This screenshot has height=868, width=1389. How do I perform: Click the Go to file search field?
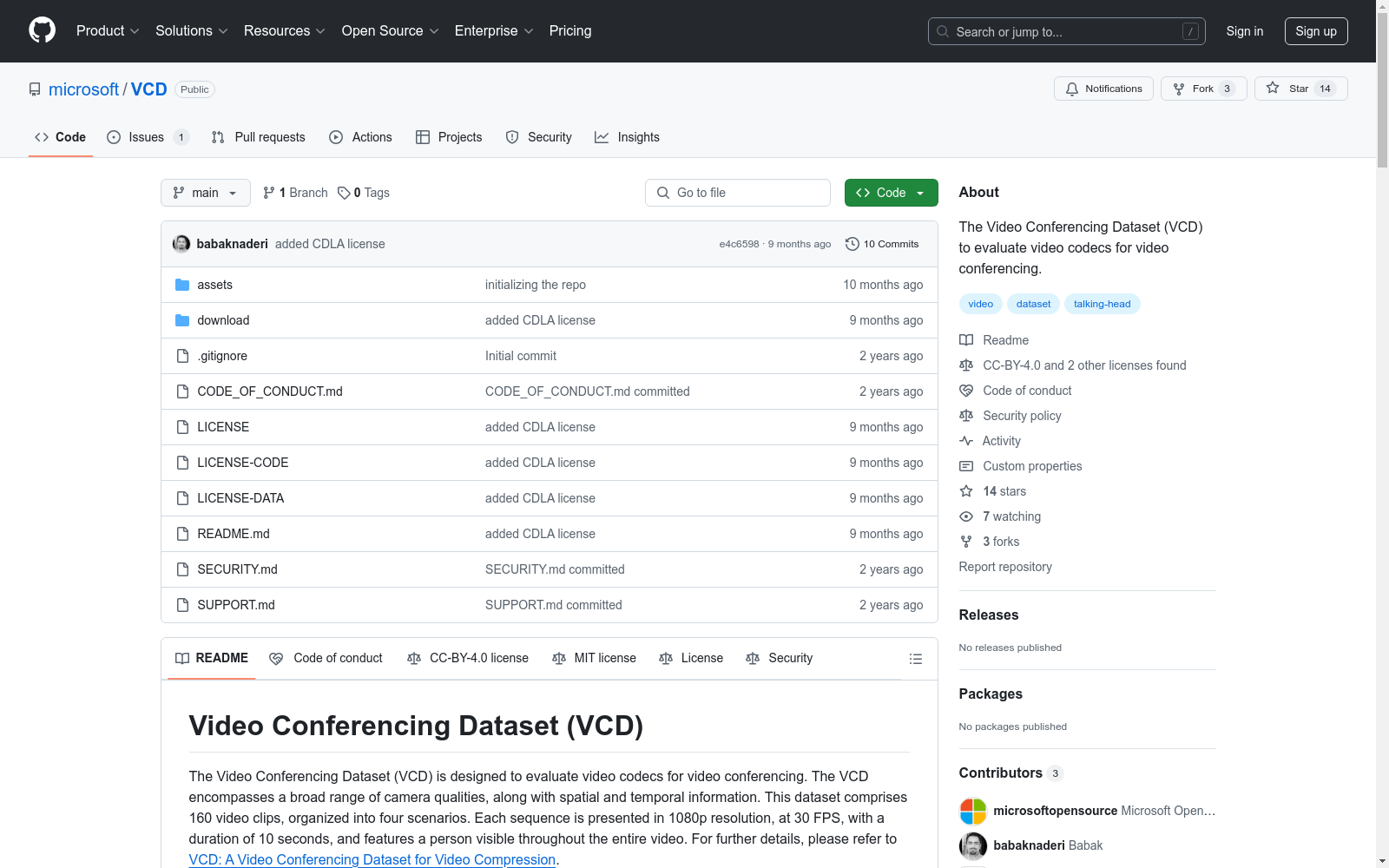738,193
